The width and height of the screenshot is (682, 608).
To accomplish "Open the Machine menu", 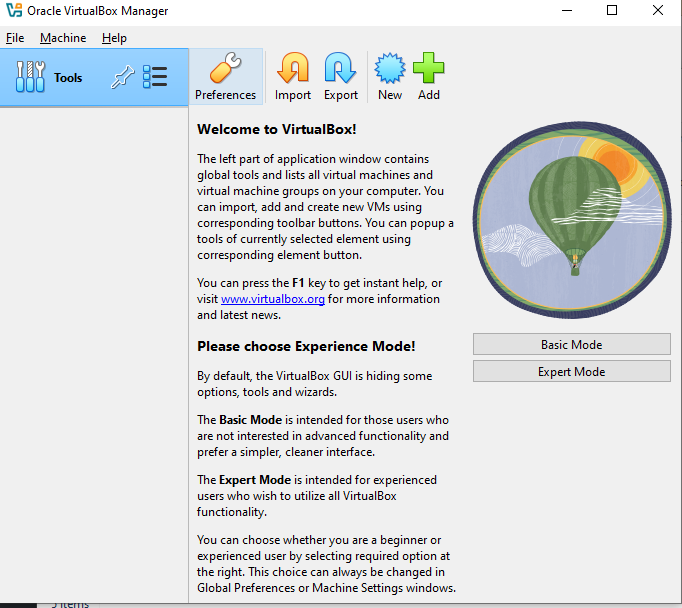I will (x=63, y=38).
